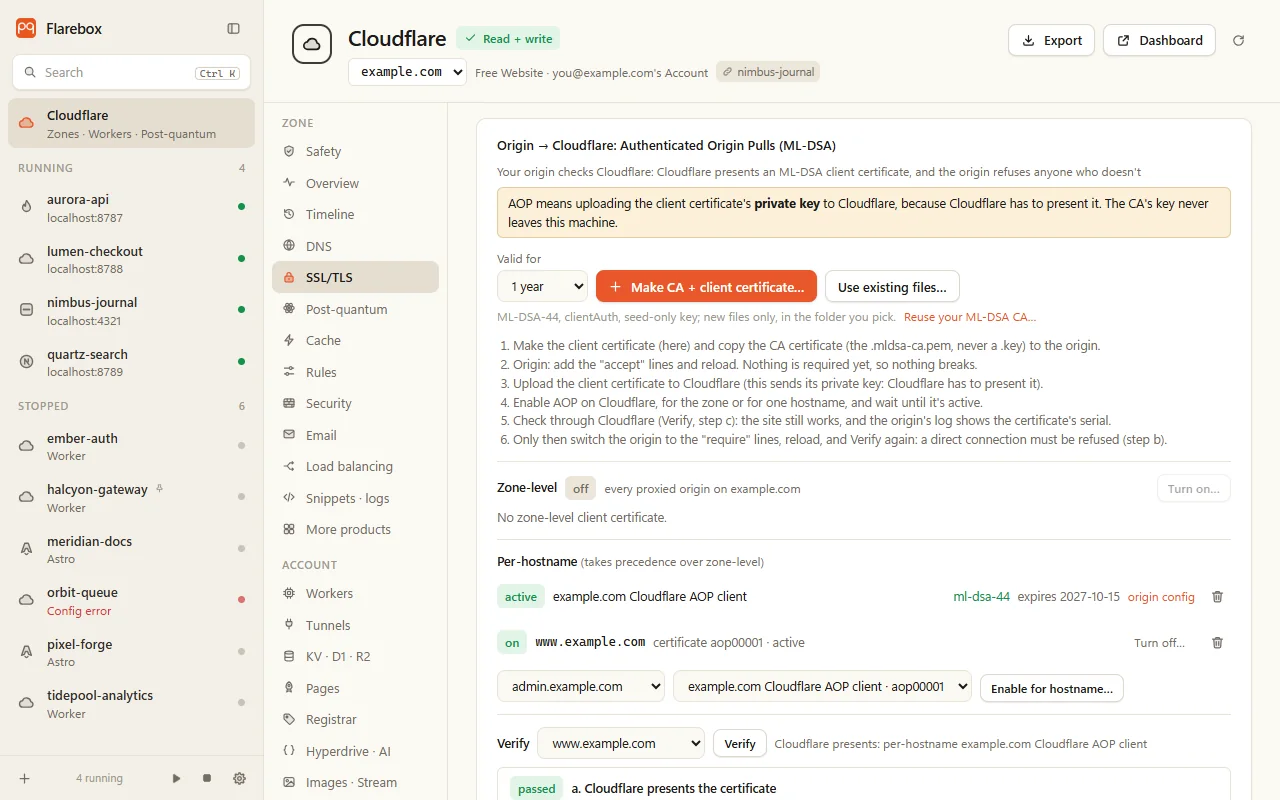
Task: Click the Cloudflare cloud logo in header
Action: (312, 45)
